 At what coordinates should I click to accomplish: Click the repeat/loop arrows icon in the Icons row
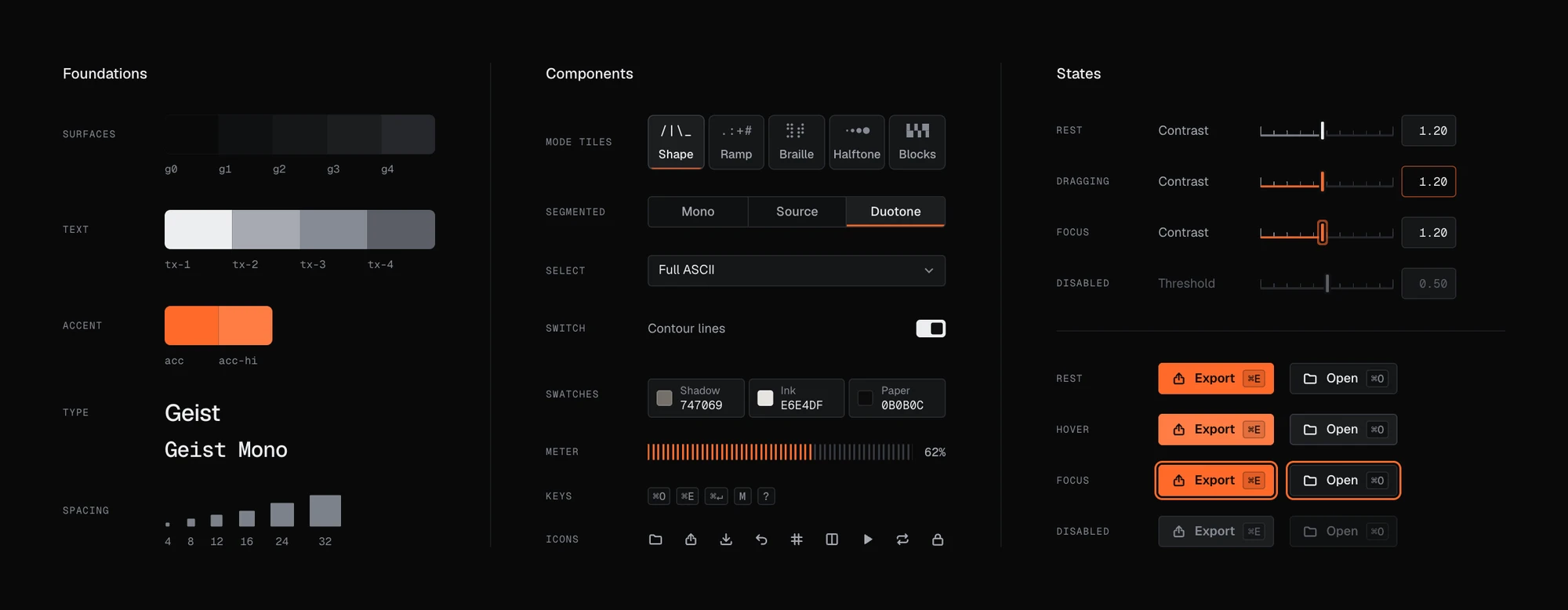tap(902, 539)
